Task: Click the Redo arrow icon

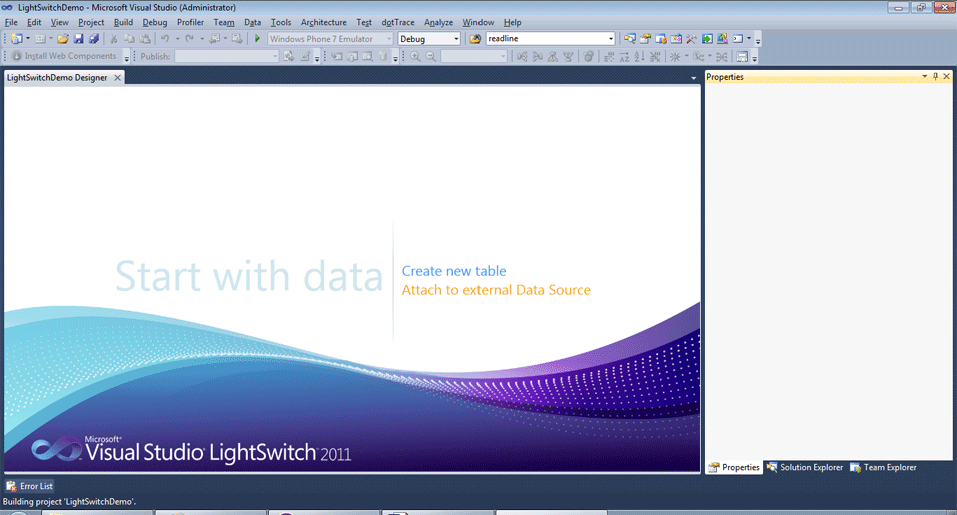Action: tap(189, 38)
